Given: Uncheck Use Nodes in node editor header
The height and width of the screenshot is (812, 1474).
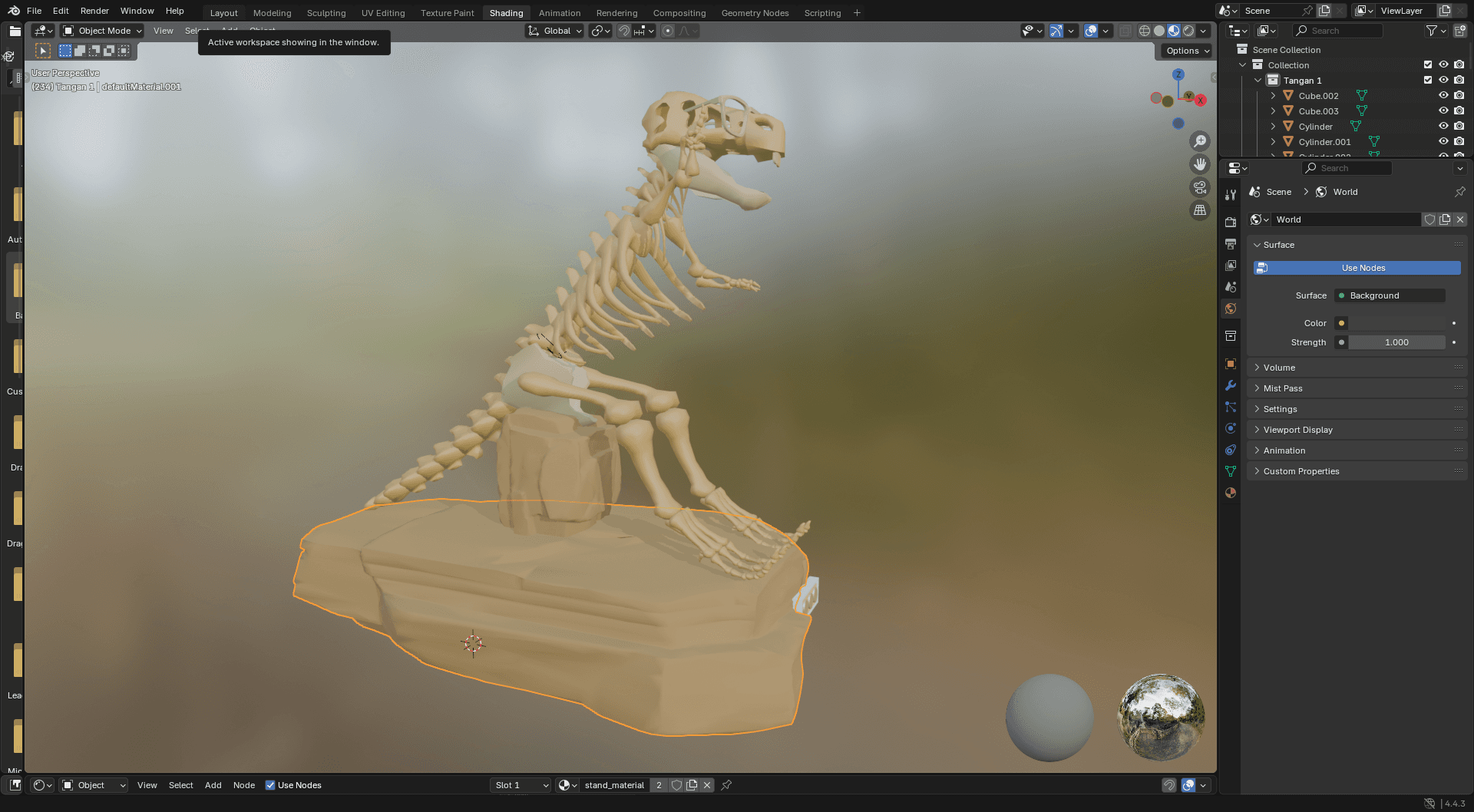Looking at the screenshot, I should tap(270, 785).
